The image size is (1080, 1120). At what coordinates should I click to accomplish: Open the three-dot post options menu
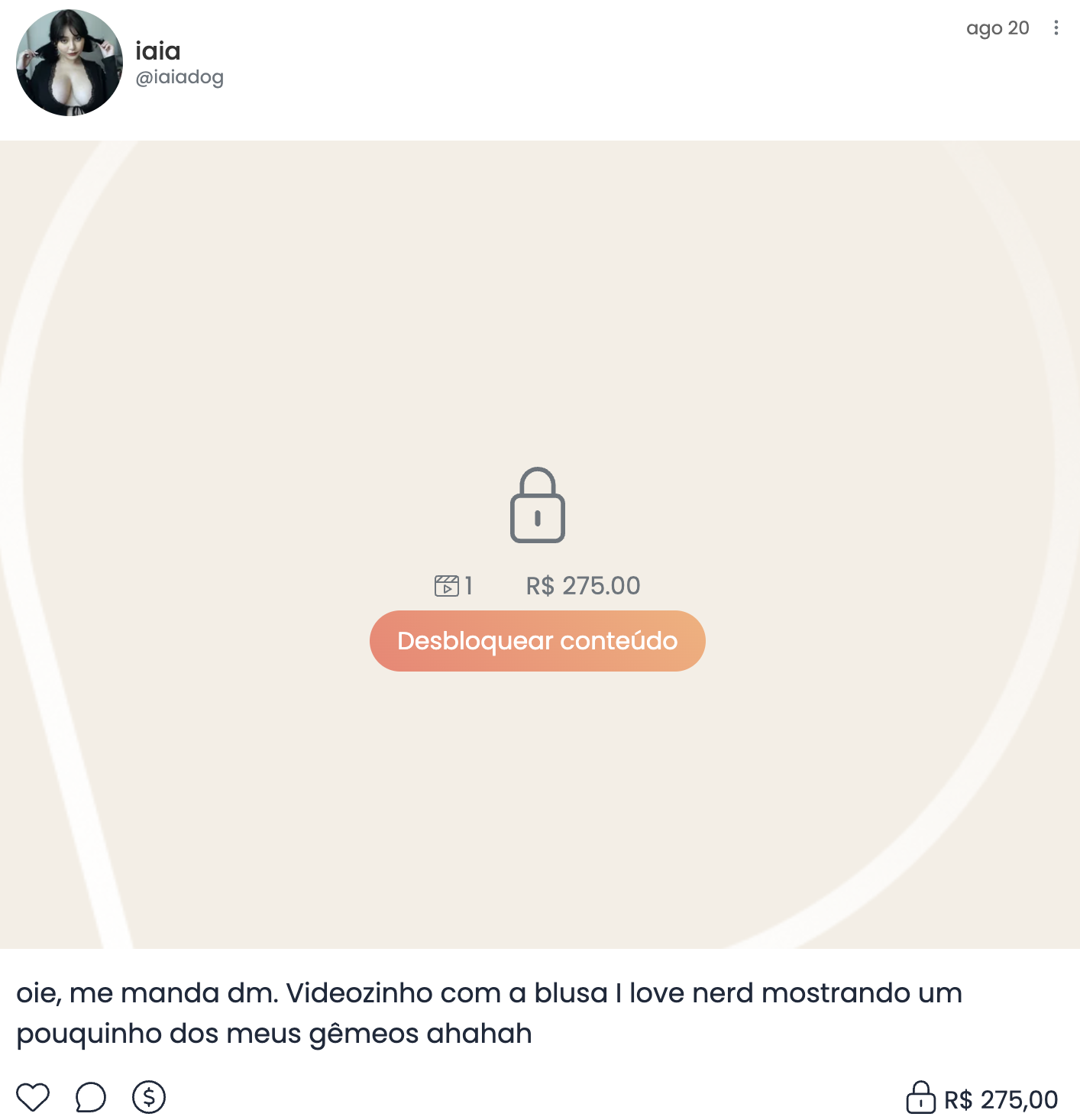(1056, 28)
